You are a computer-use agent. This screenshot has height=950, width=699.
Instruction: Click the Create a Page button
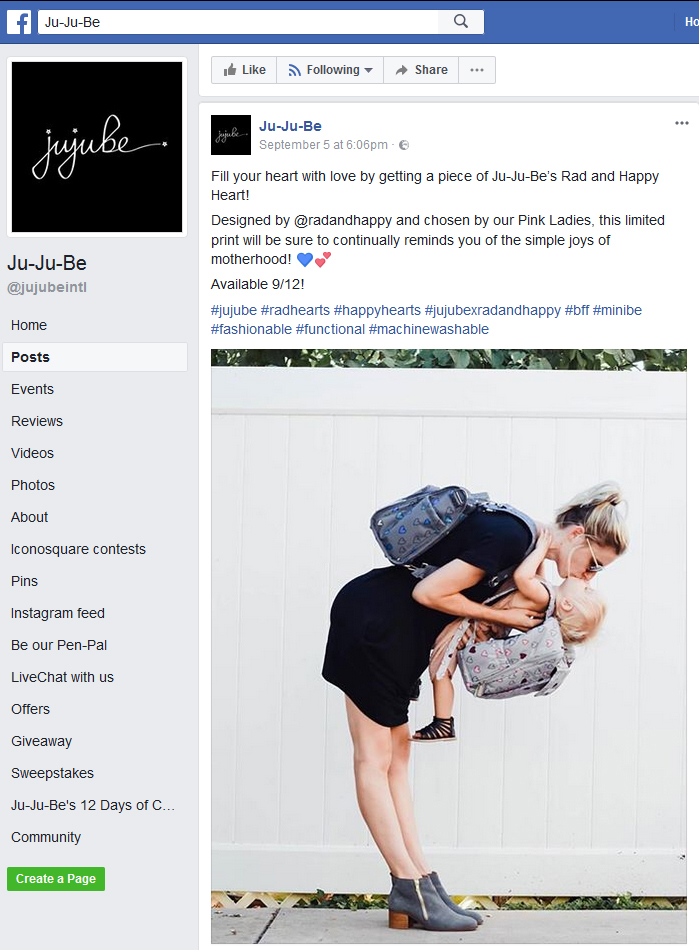[x=56, y=879]
